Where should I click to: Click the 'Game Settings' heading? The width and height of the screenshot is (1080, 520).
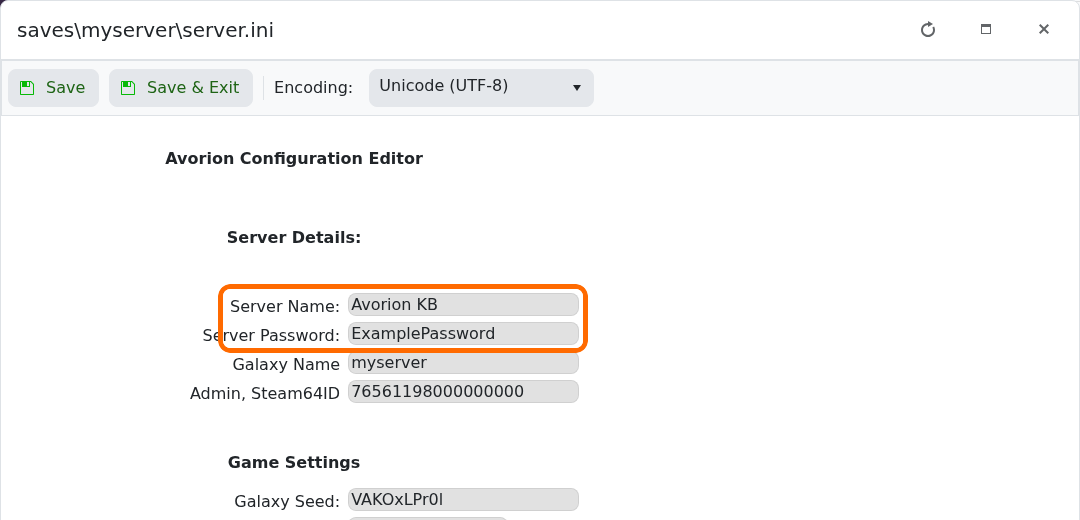click(294, 462)
